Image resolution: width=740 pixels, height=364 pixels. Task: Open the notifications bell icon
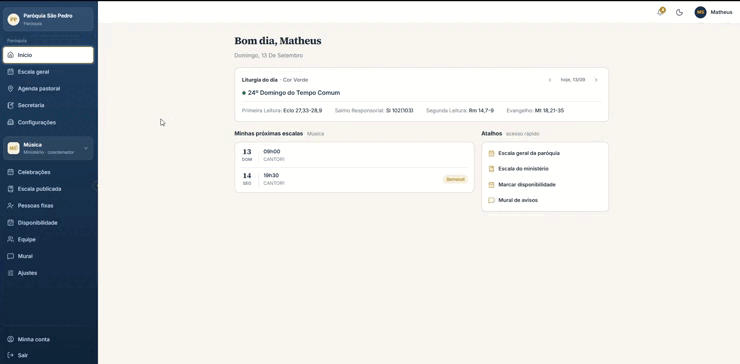(661, 12)
